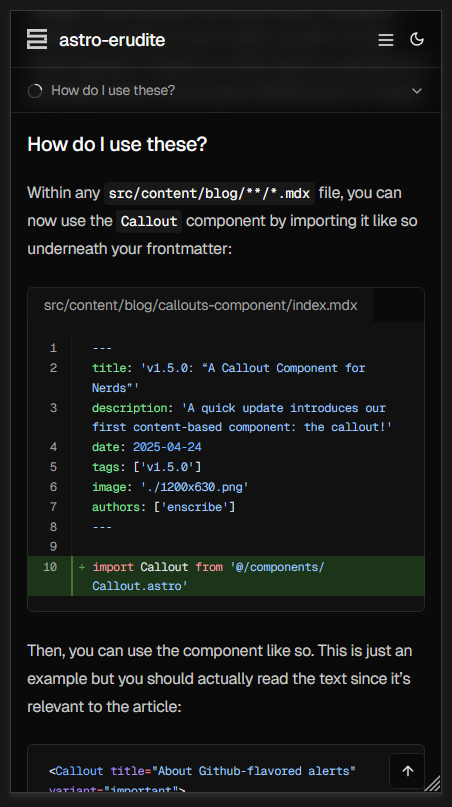
Task: Click the date 2025-04-24 value
Action: 167,447
